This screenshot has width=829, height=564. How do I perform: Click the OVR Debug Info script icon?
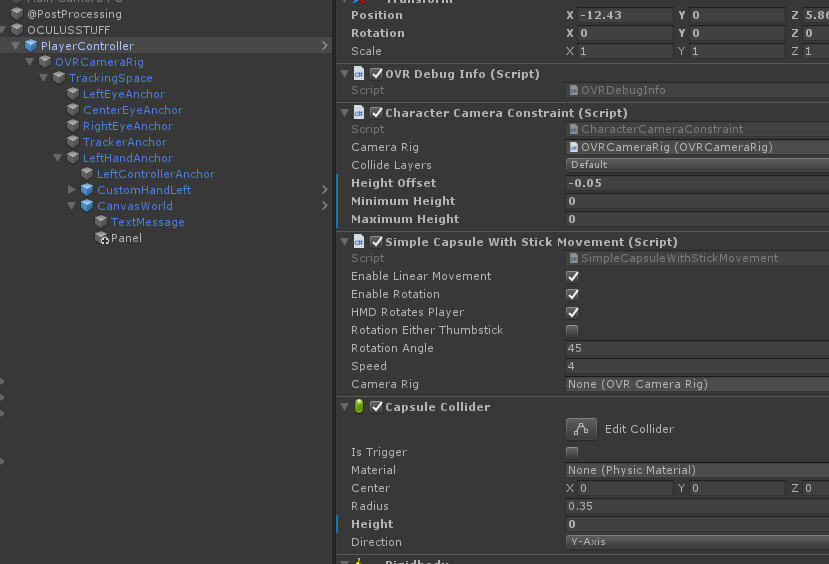(359, 73)
